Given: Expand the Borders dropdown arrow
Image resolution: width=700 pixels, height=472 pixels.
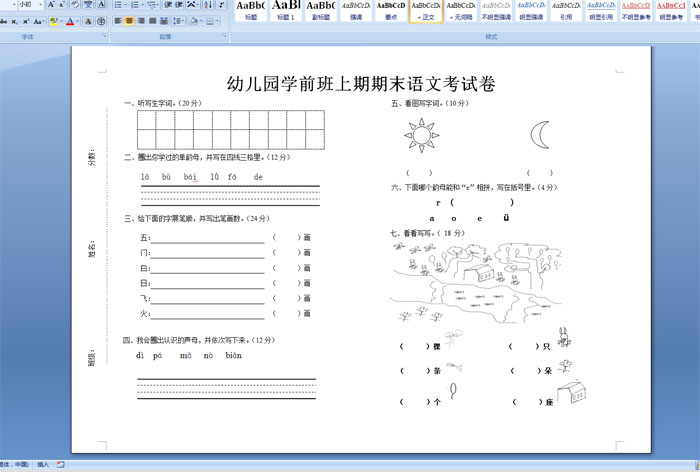Looking at the screenshot, I should (x=217, y=21).
